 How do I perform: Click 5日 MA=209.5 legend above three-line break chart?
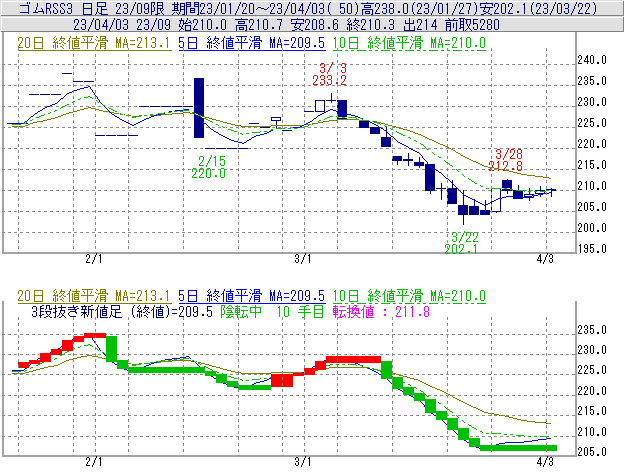click(x=252, y=296)
